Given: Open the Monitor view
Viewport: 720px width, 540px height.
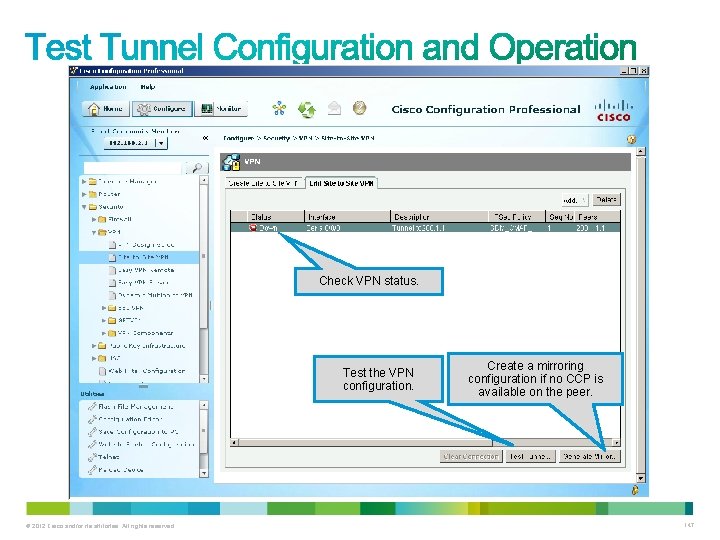Looking at the screenshot, I should (x=221, y=109).
